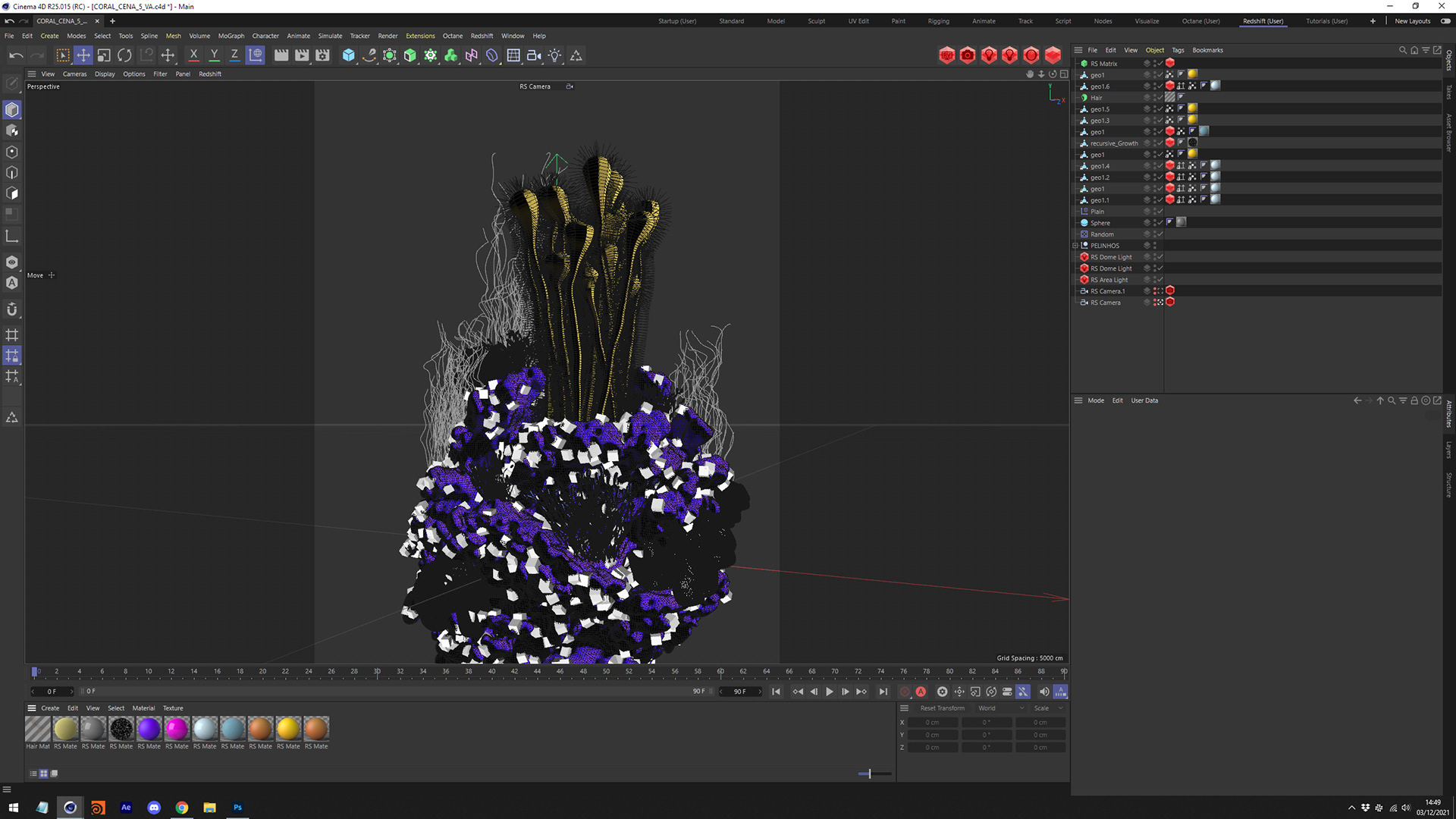The image size is (1456, 819).
Task: Select the purple RS Material swatch
Action: pyautogui.click(x=149, y=729)
